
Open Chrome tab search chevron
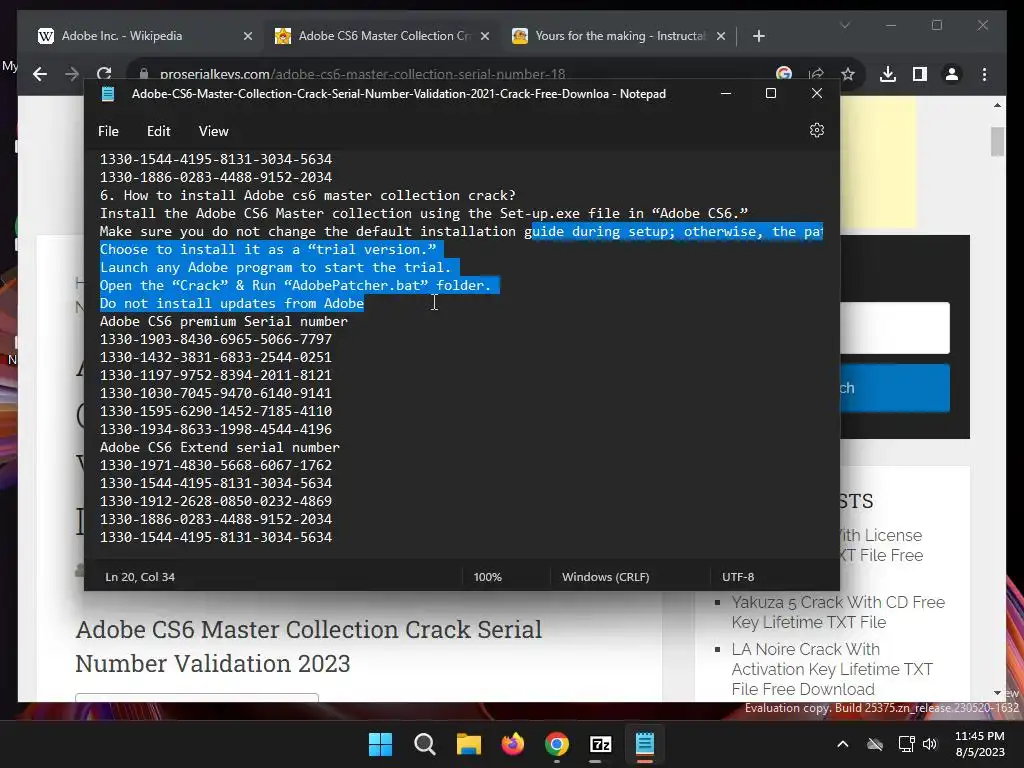click(x=845, y=25)
